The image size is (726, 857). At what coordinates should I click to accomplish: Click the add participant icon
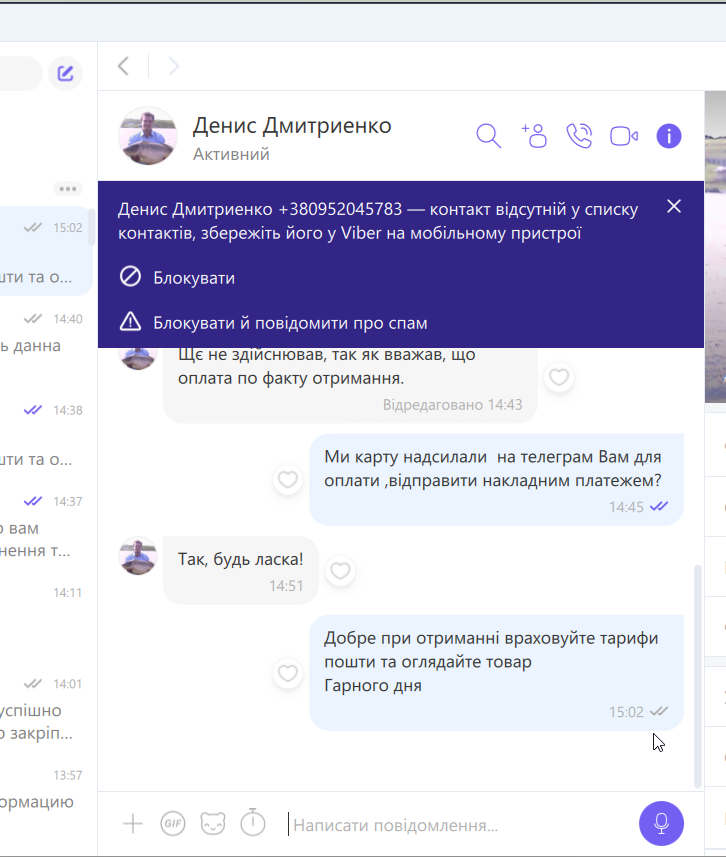pyautogui.click(x=534, y=136)
